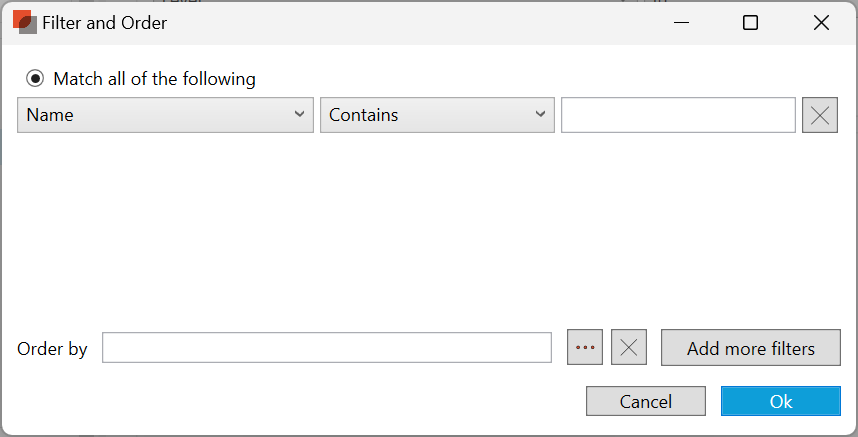Click the chevron arrow on Contains combo box

[x=542, y=115]
